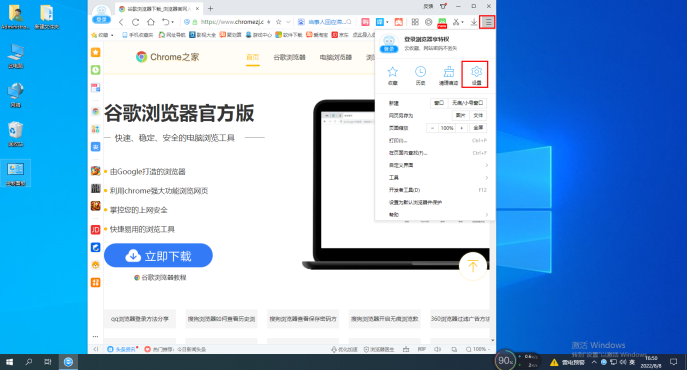Reload the page with the refresh icon
This screenshot has width=687, height=370.
tap(136, 22)
